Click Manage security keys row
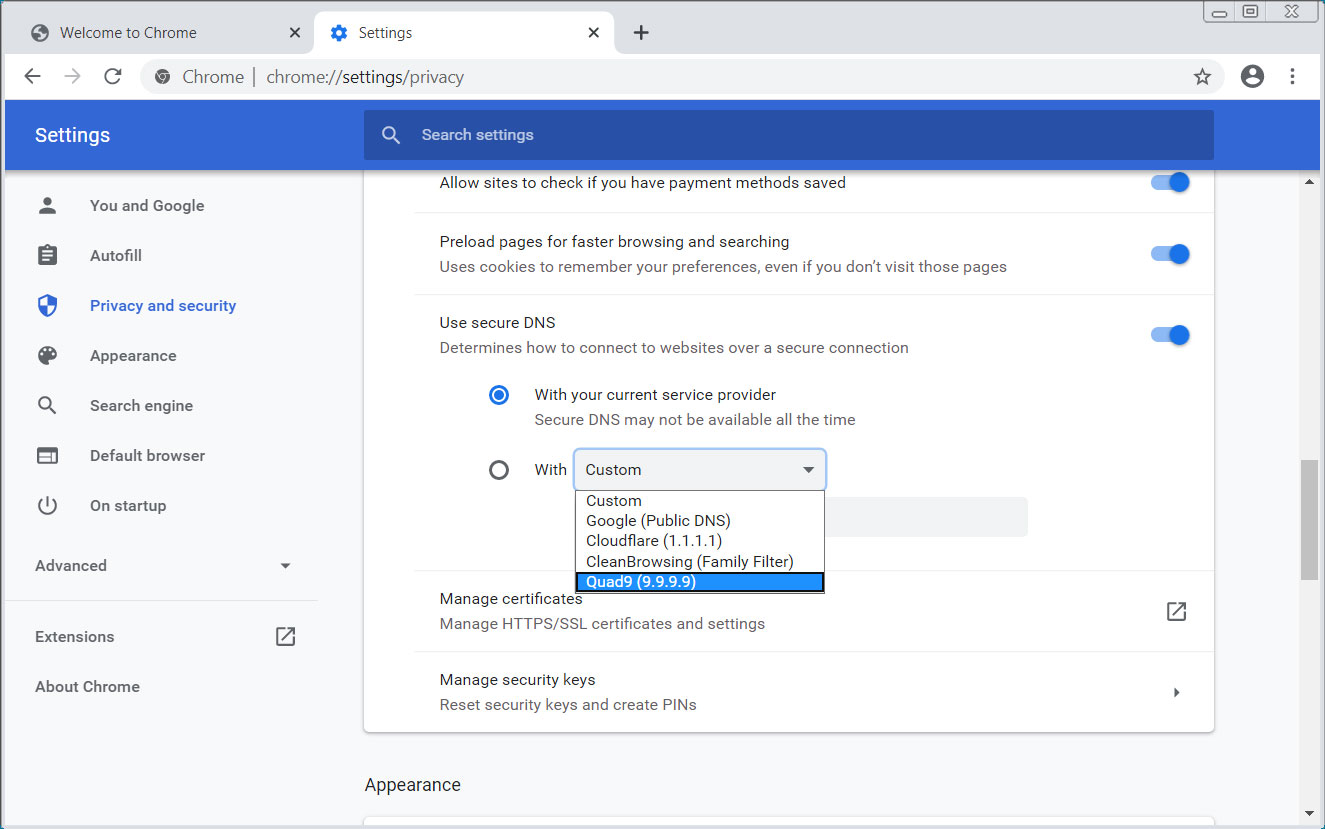This screenshot has height=829, width=1325. coord(814,692)
